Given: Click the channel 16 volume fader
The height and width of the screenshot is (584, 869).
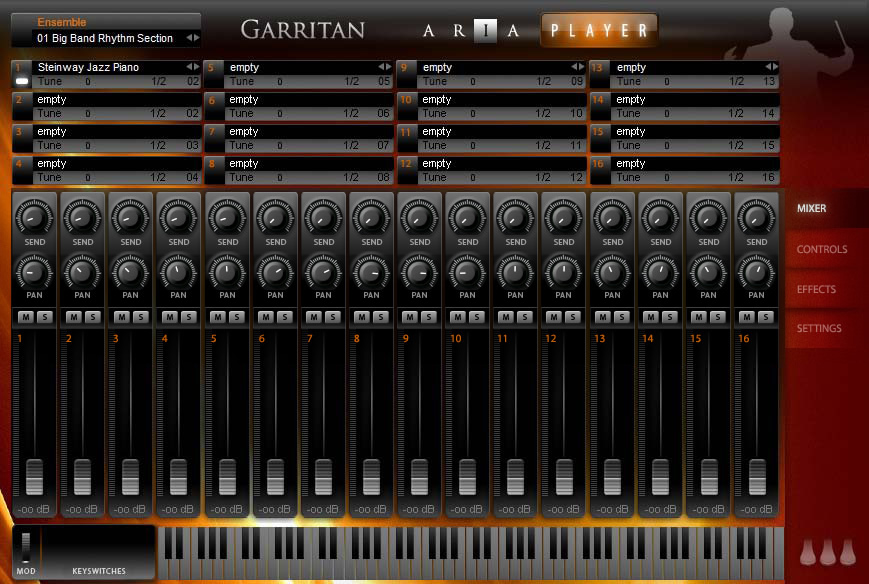Looking at the screenshot, I should pos(757,477).
